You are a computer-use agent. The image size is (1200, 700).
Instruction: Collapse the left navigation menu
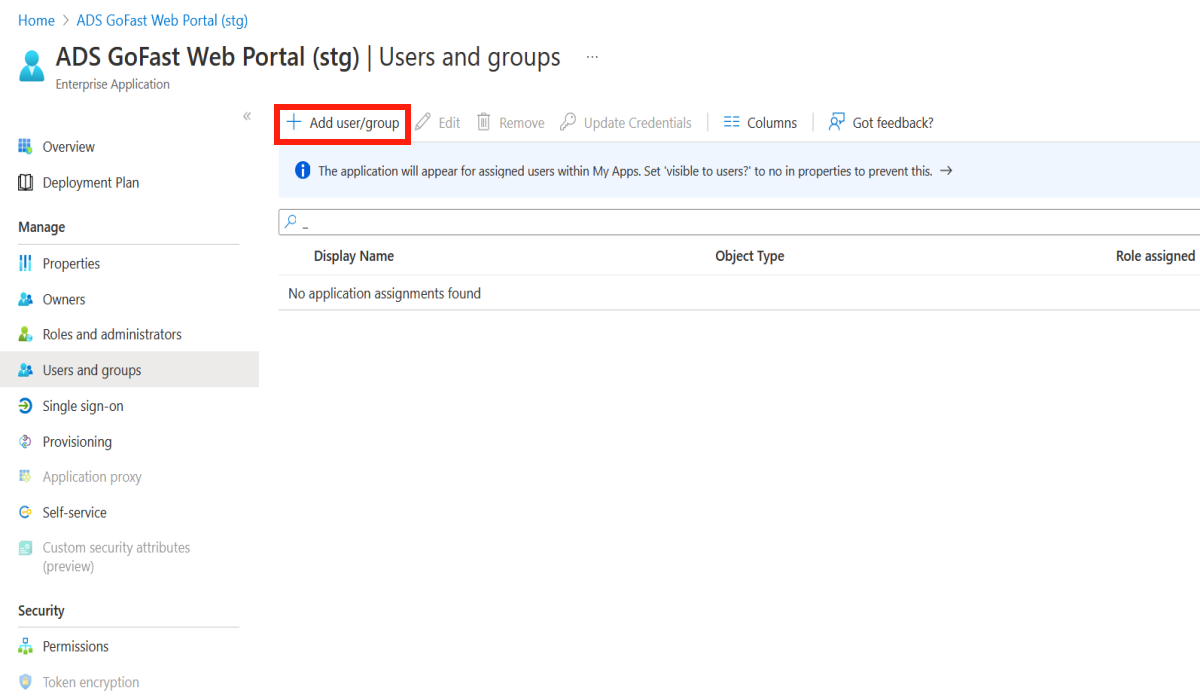(247, 117)
